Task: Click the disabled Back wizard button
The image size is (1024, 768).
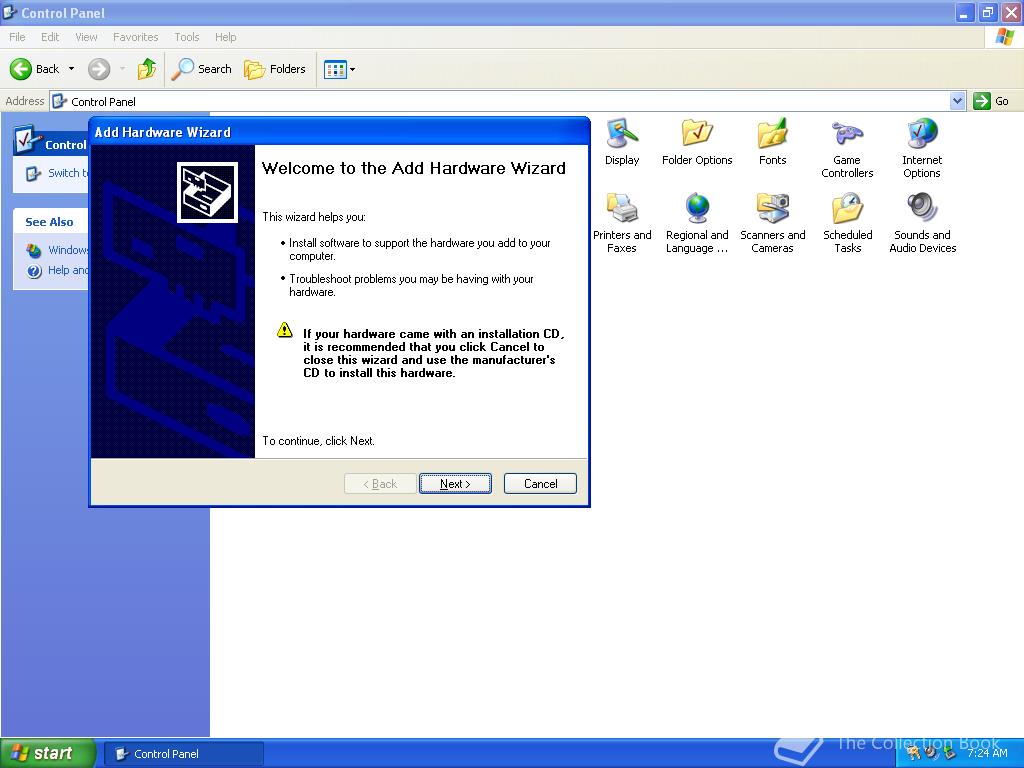Action: 380,484
